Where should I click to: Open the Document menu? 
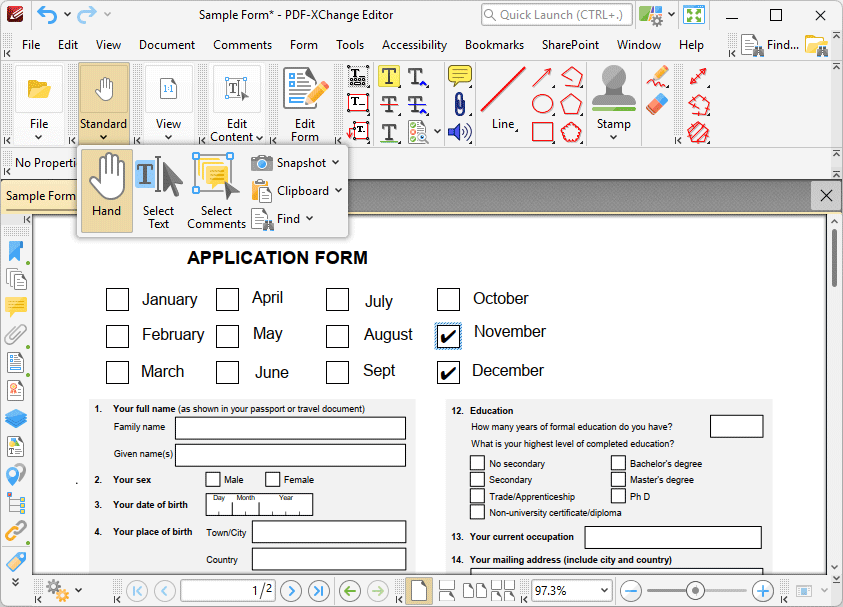coord(167,45)
